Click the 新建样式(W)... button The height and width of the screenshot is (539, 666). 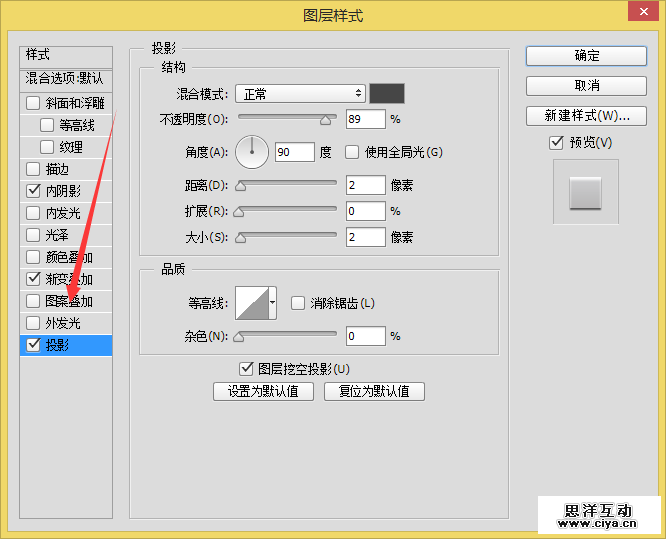click(587, 116)
